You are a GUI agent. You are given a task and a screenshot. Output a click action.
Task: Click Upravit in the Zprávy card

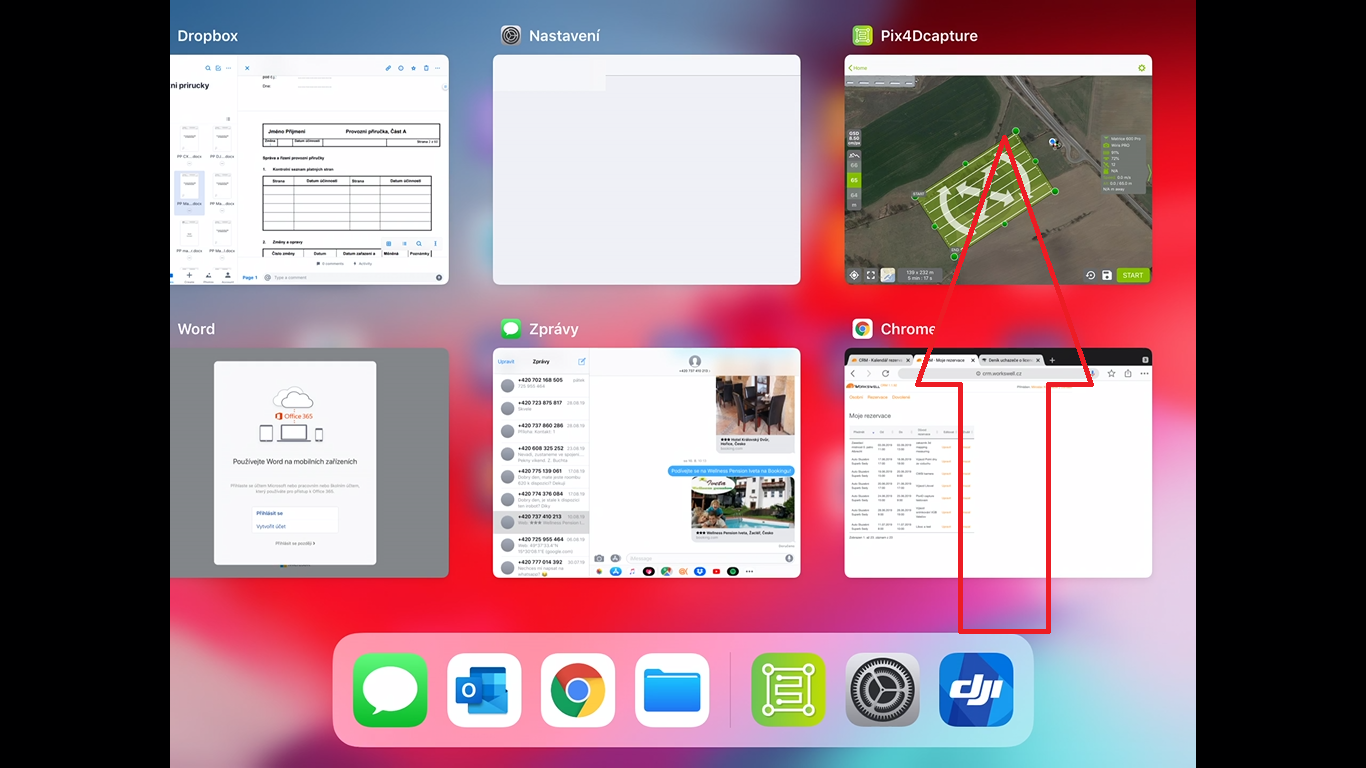click(x=506, y=361)
